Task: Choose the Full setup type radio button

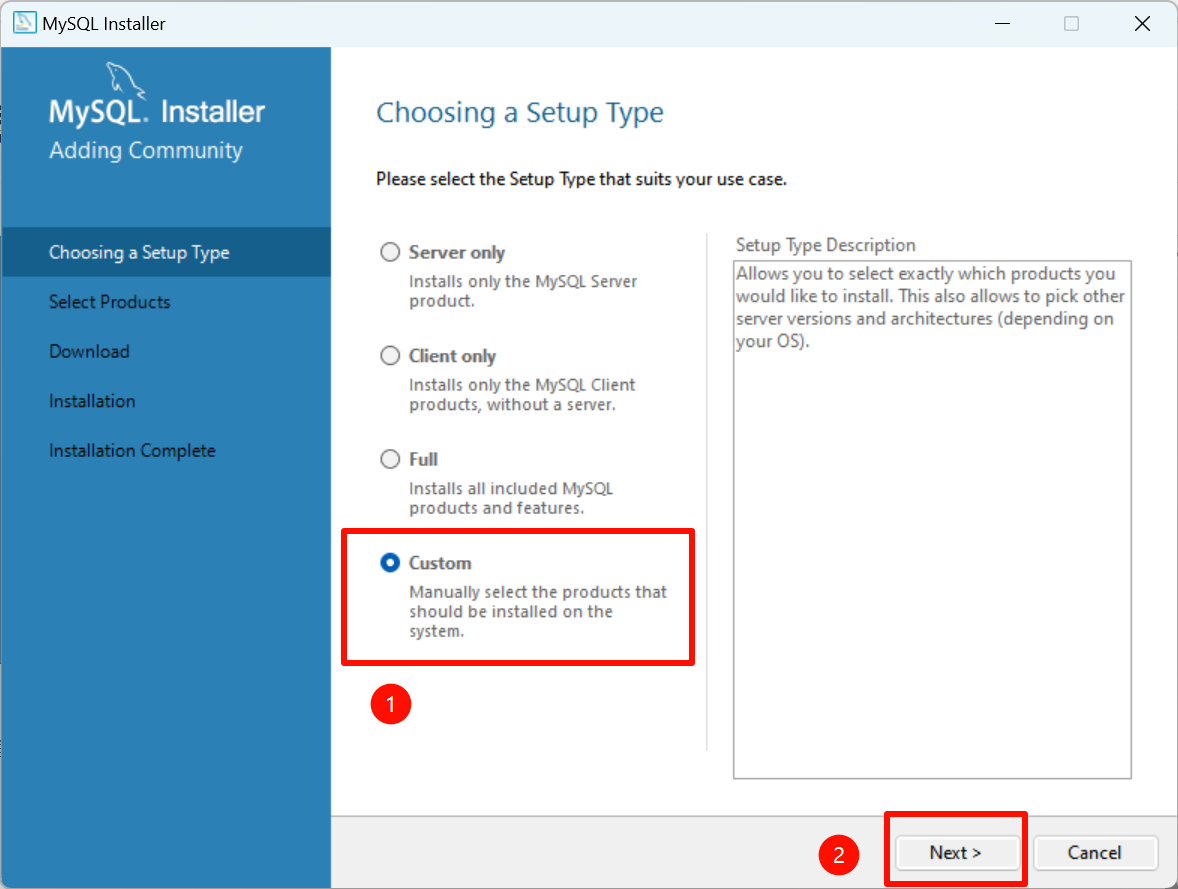Action: coord(390,458)
